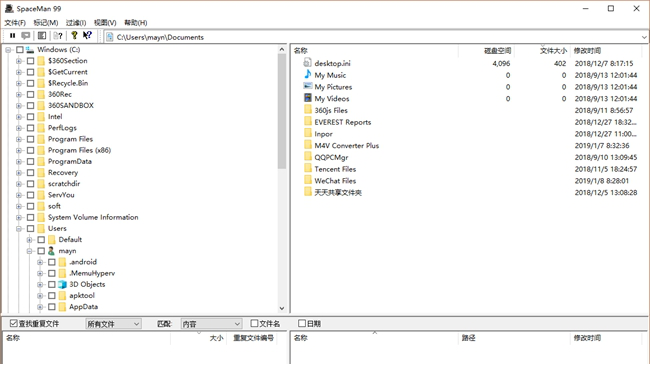Open the 过滤(I) menu

76,23
